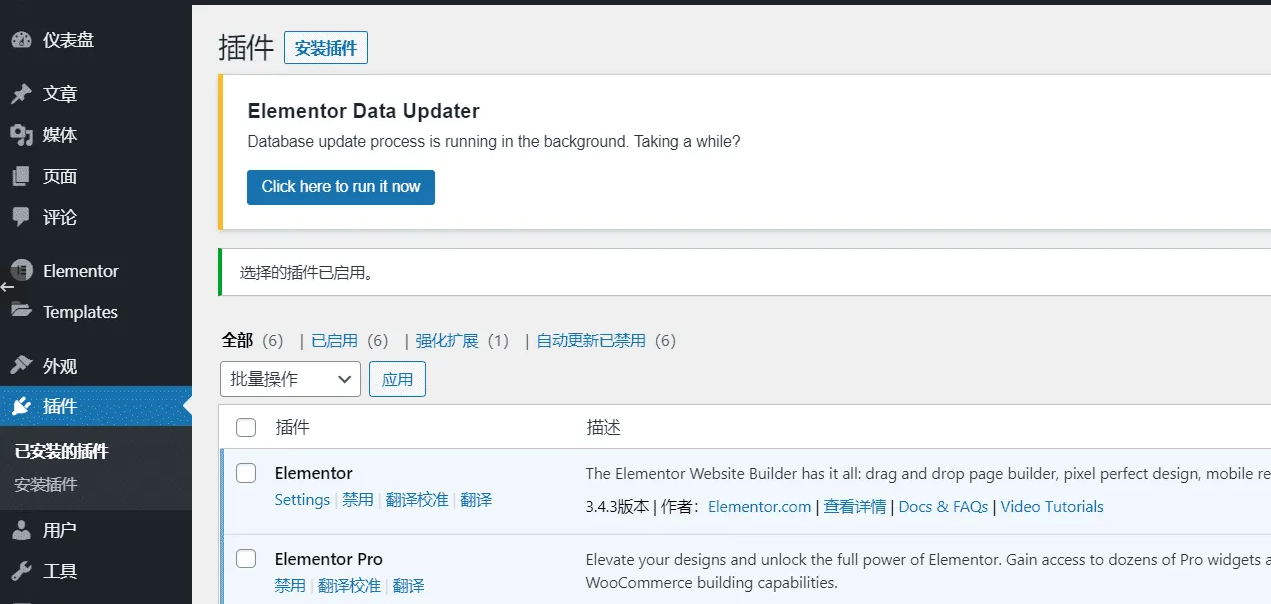Click the Tools wrench icon
The image size is (1271, 604).
[21, 571]
